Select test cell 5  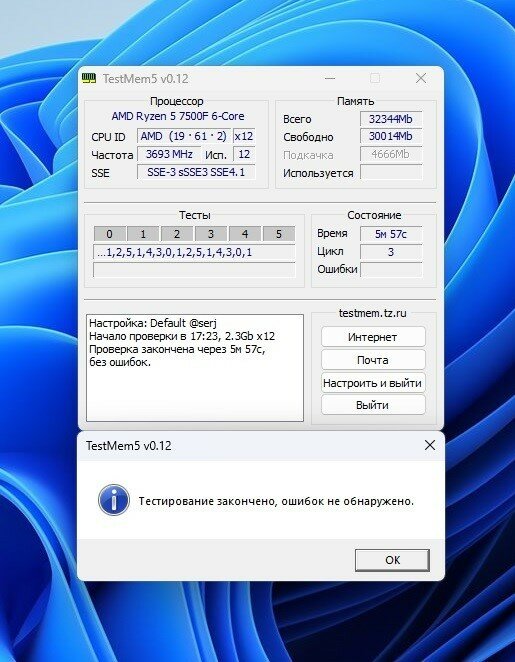[279, 234]
